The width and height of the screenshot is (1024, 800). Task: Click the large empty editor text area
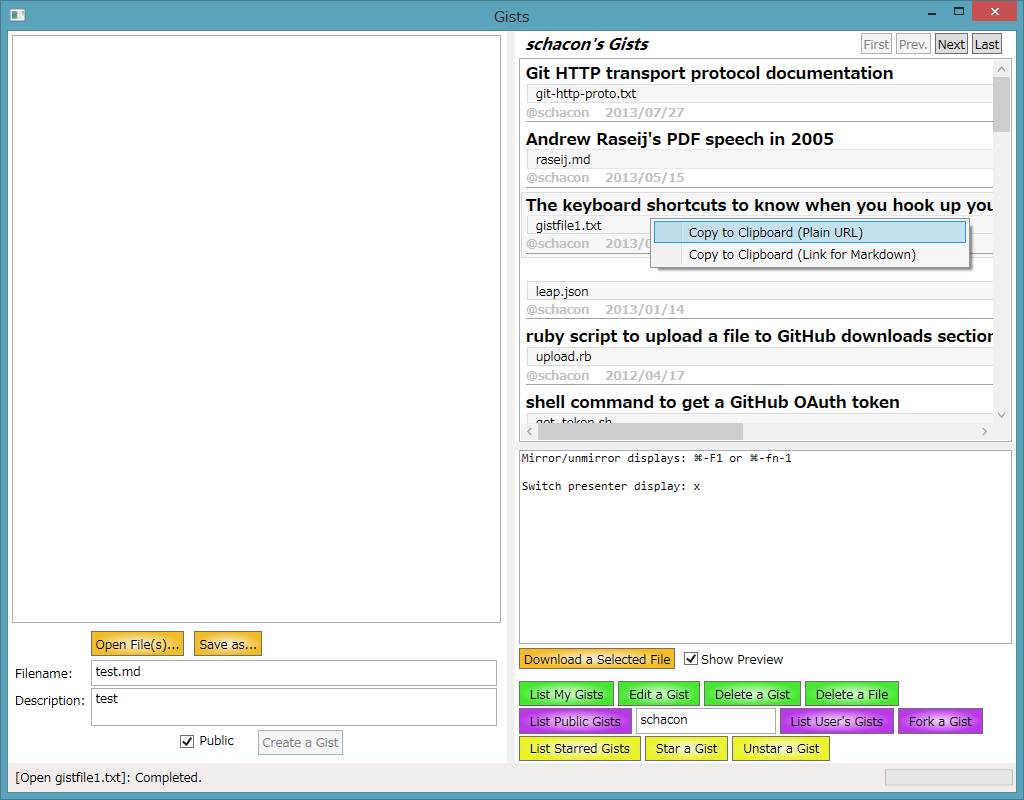[x=256, y=329]
